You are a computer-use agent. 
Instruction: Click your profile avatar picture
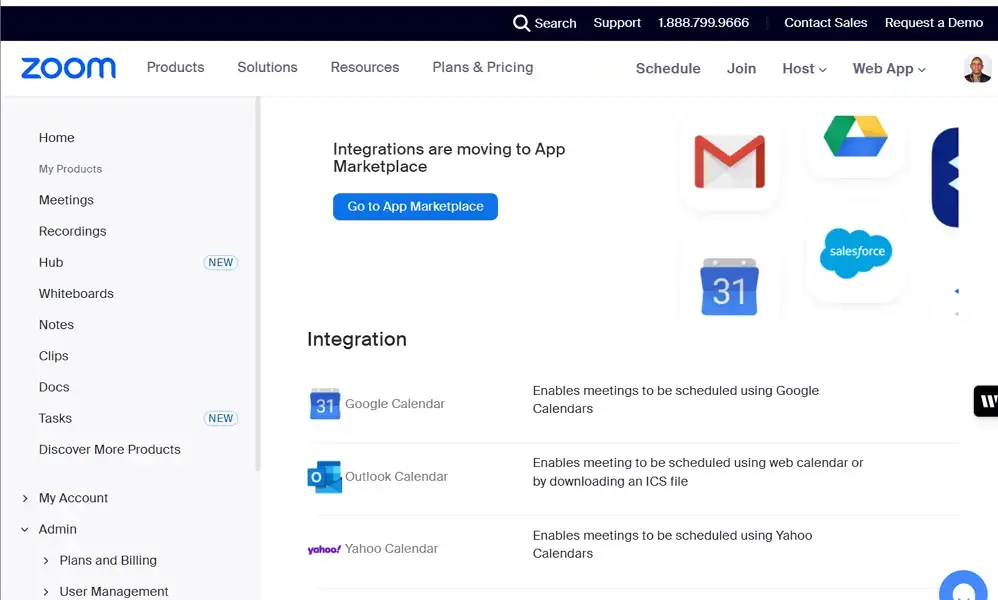tap(976, 68)
